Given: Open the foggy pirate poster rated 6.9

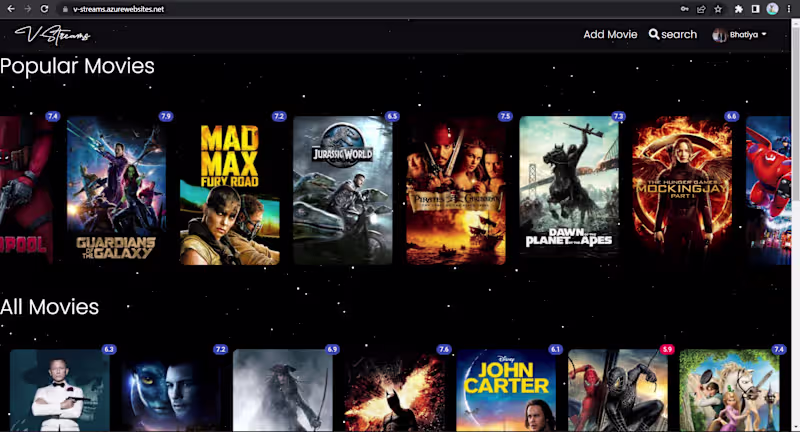Looking at the screenshot, I should pos(283,391).
